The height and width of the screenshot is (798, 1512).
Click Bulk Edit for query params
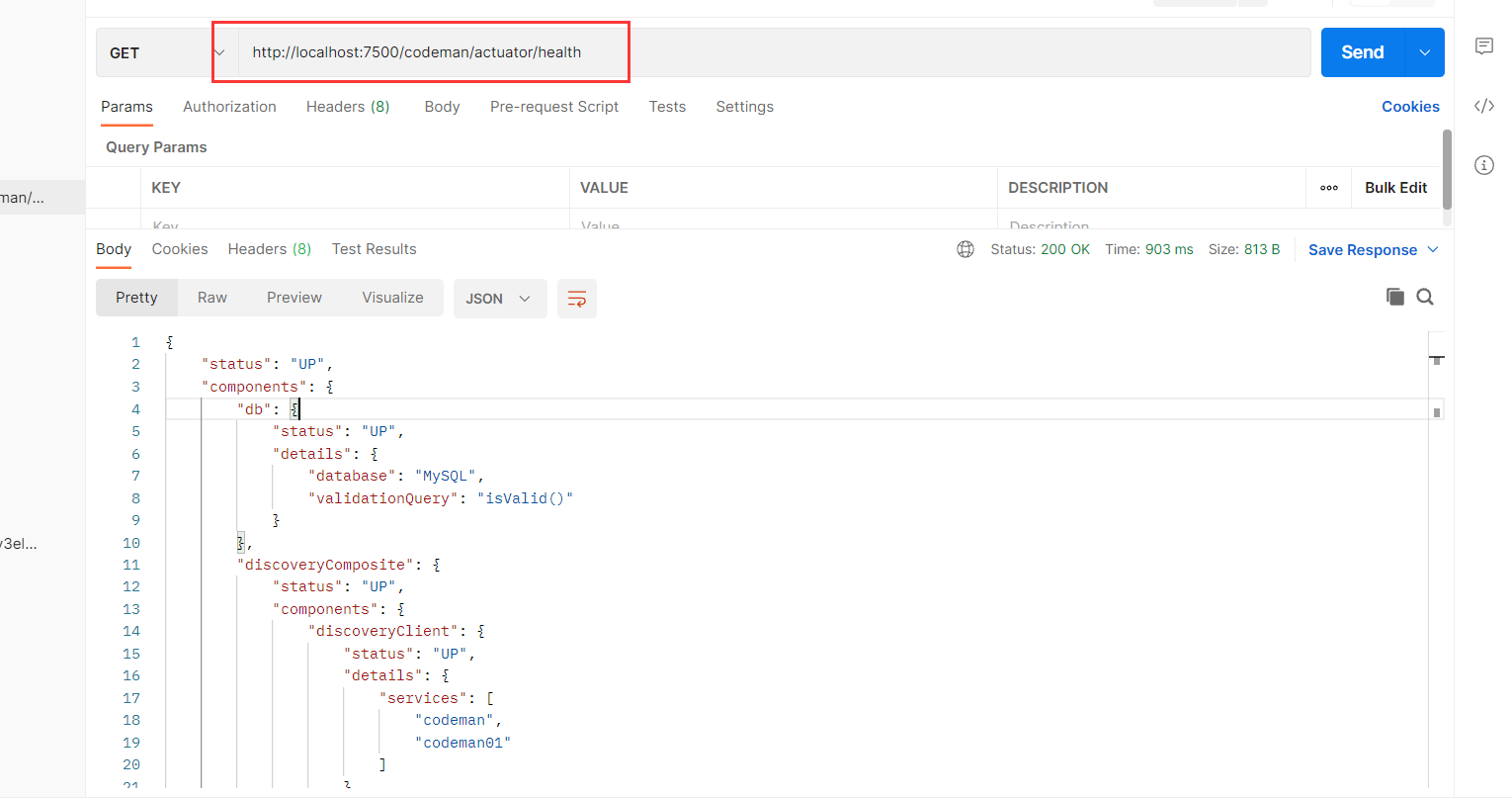tap(1395, 188)
